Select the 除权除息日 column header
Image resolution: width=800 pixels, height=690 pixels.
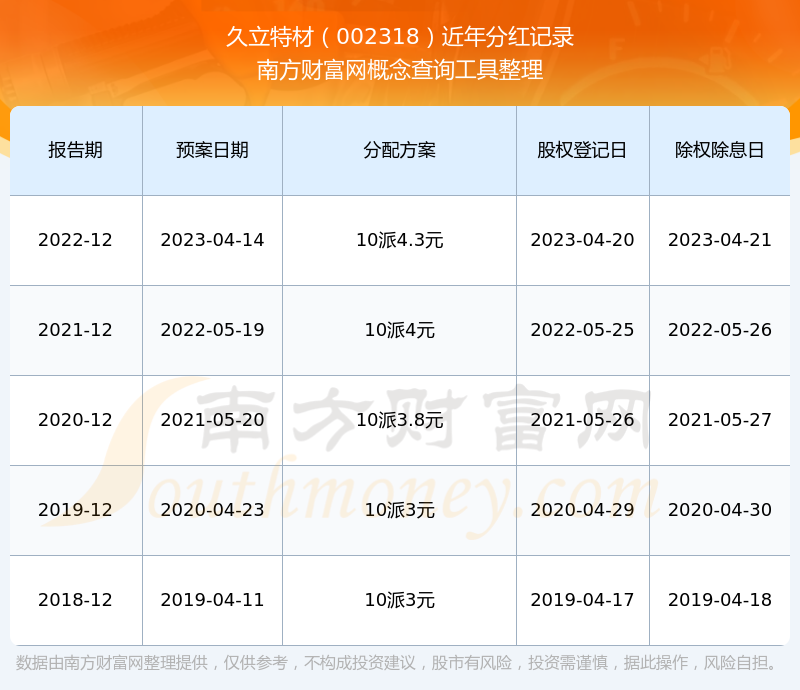click(719, 151)
